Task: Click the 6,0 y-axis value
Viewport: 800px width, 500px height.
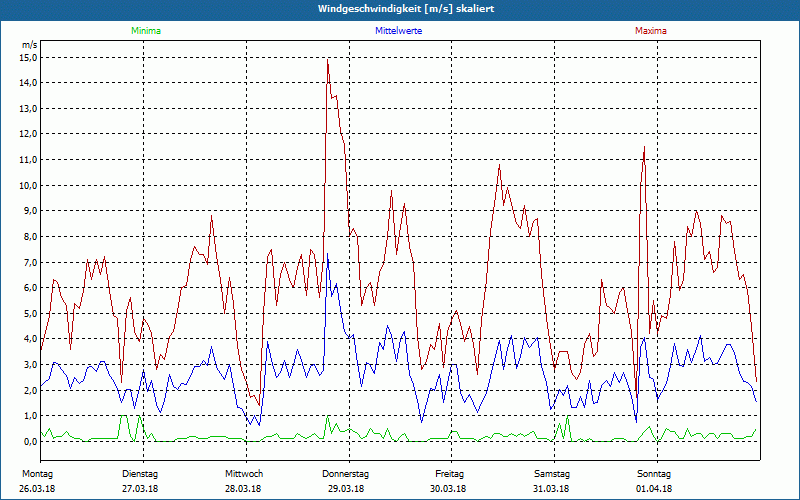Action: [x=30, y=288]
